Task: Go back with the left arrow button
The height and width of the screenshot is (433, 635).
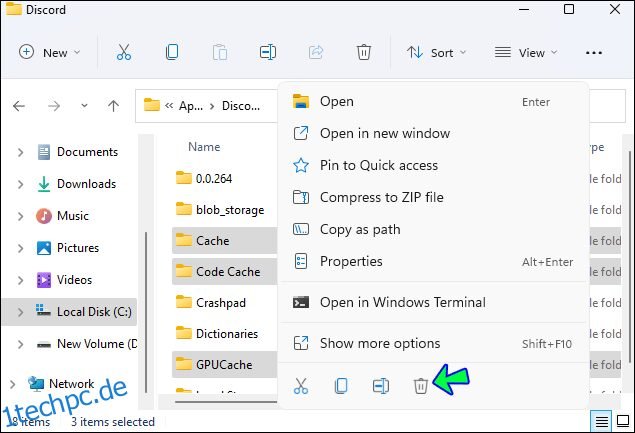Action: tap(19, 106)
